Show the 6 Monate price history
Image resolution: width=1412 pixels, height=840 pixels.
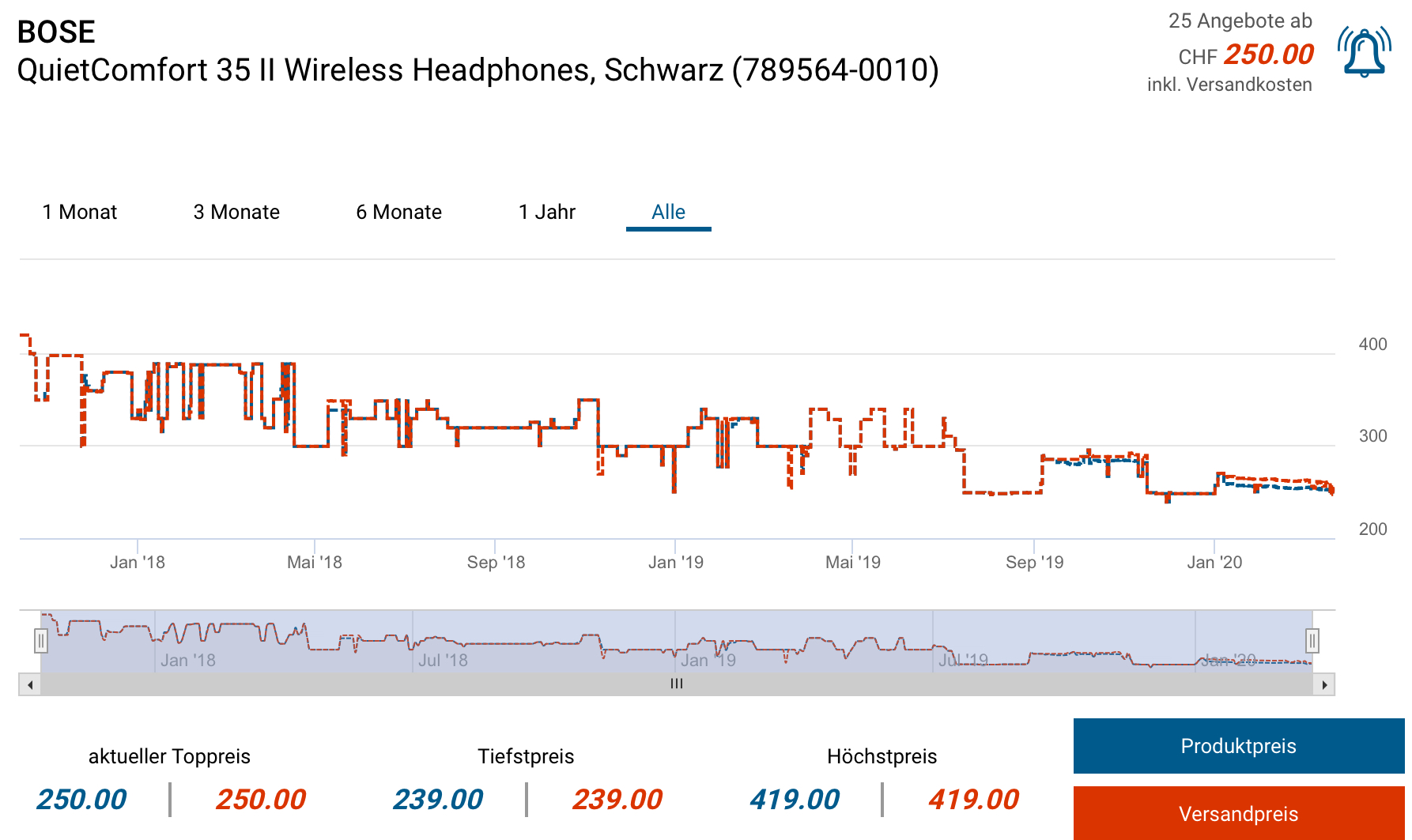[398, 212]
